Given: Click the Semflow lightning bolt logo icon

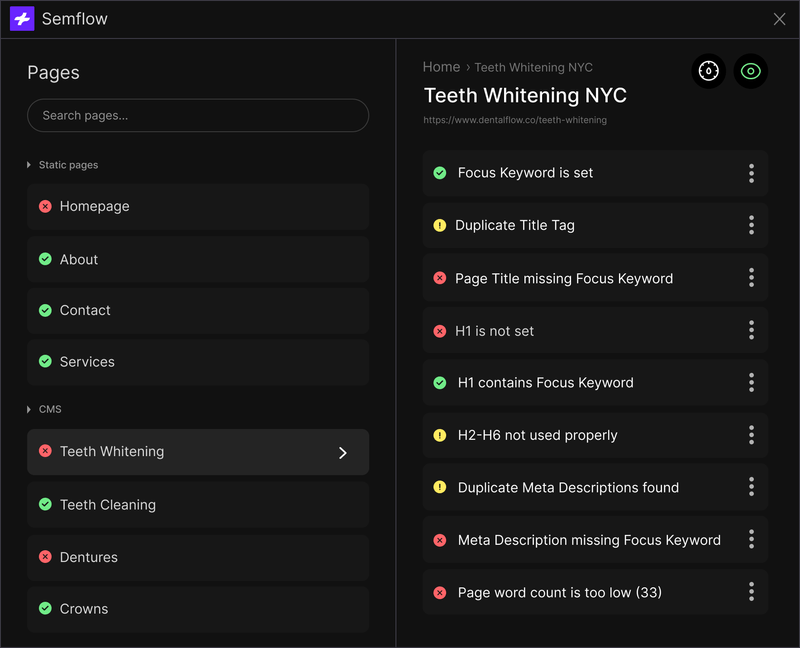Looking at the screenshot, I should click(21, 19).
